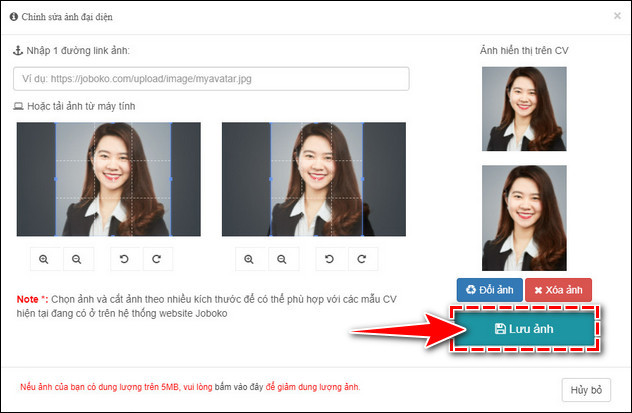The image size is (632, 413).
Task: Rotate the left crop image clockwise
Action: point(155,259)
